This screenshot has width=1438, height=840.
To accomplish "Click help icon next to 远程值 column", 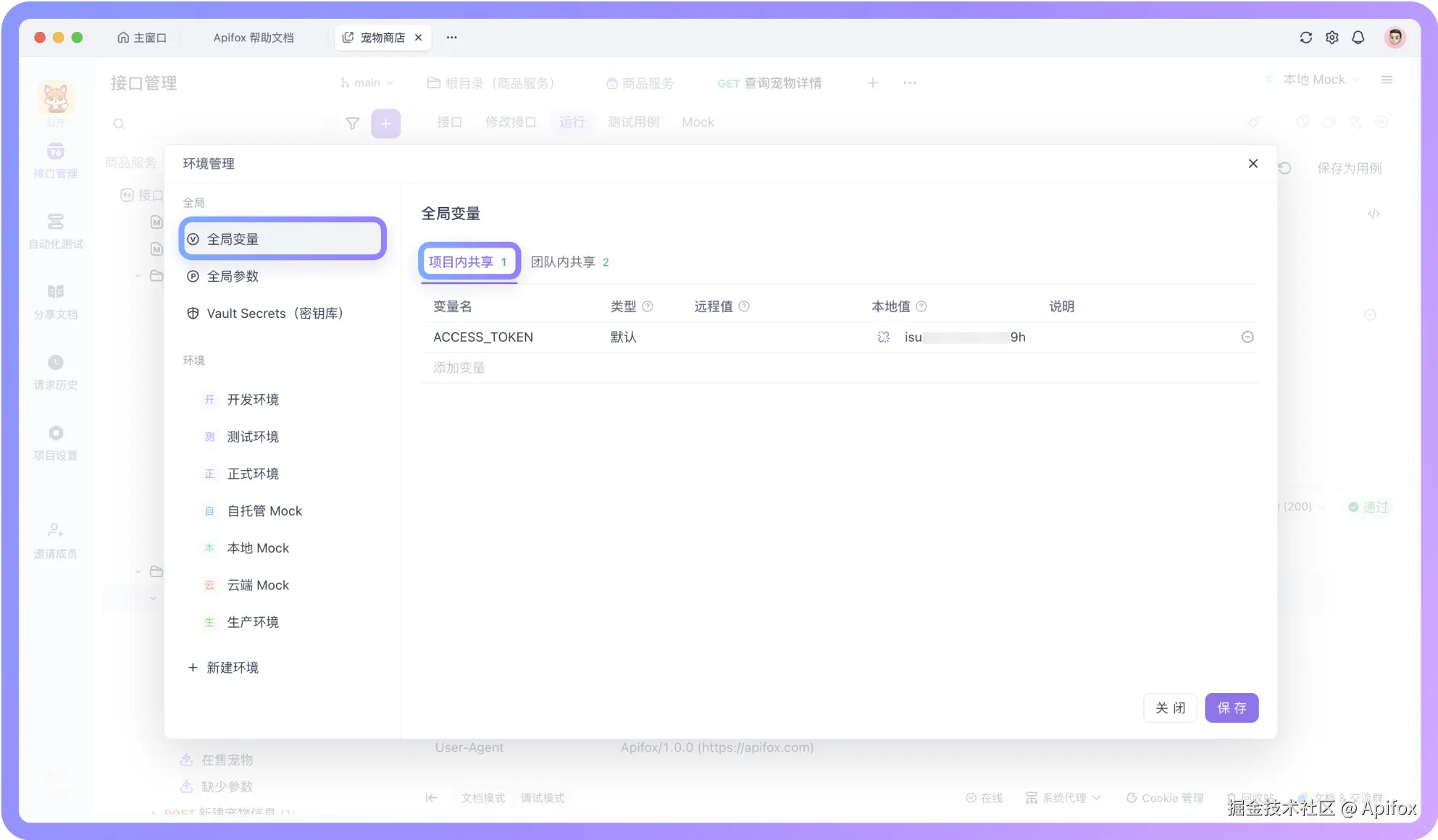I will pos(744,306).
